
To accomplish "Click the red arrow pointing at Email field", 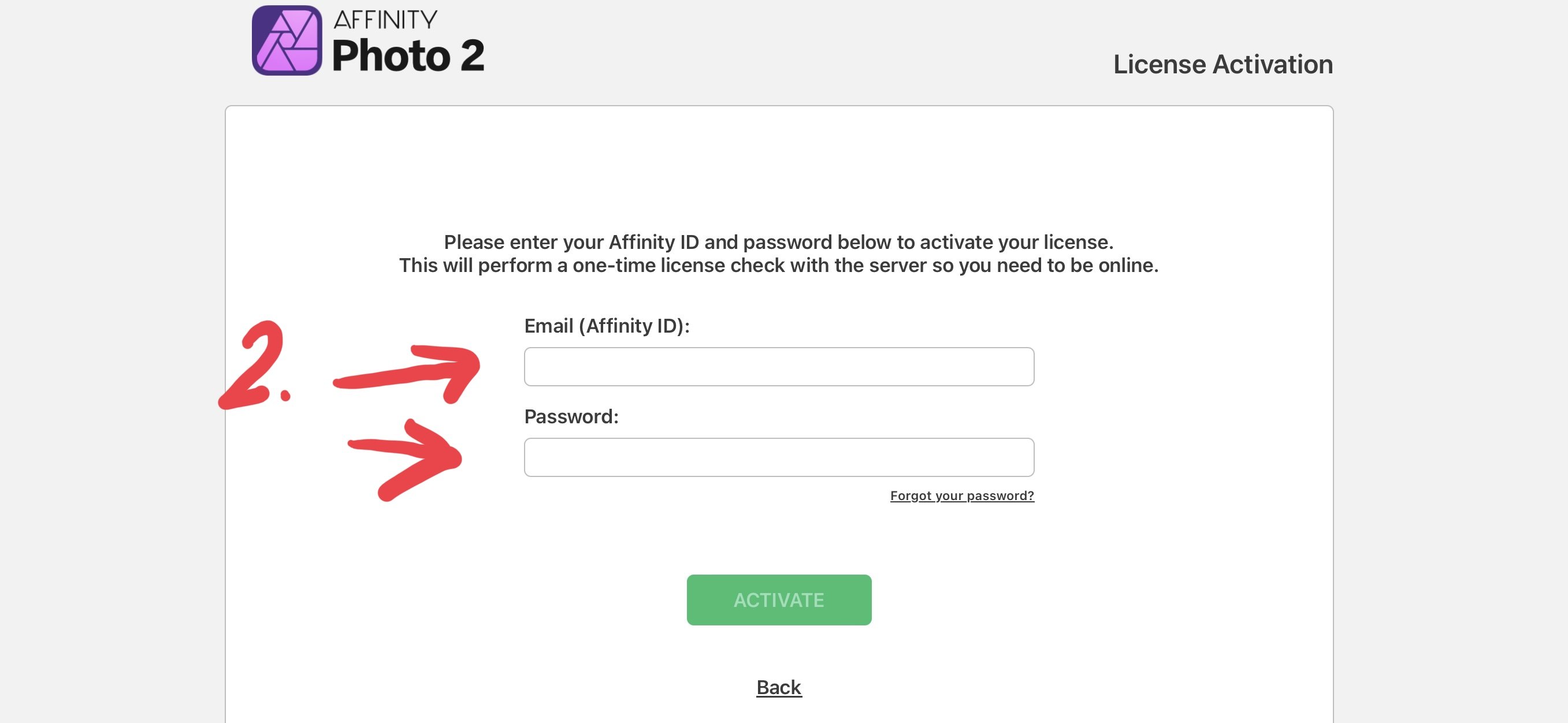I will click(x=407, y=372).
